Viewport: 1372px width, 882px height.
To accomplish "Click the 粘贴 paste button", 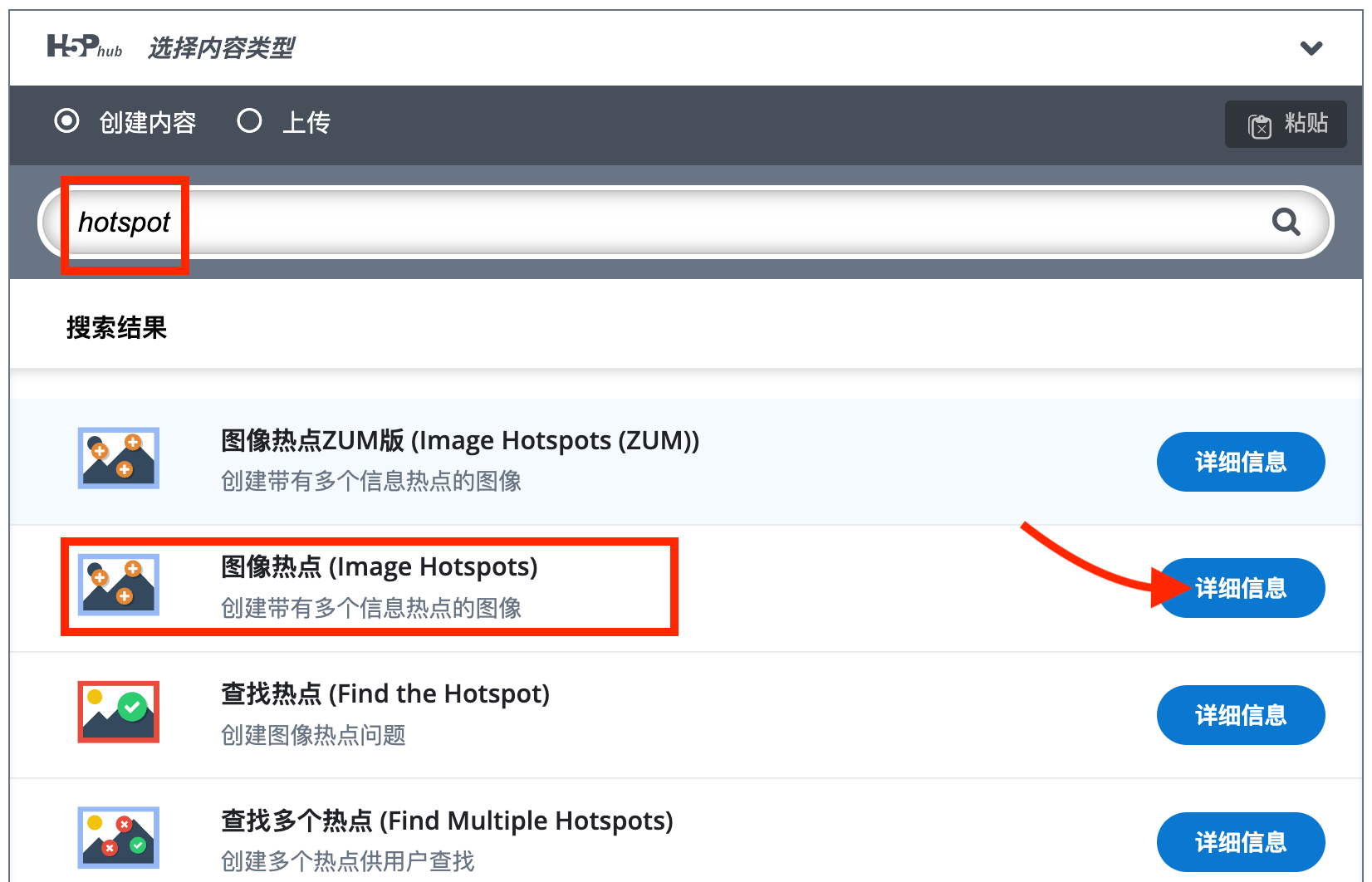I will (1286, 125).
